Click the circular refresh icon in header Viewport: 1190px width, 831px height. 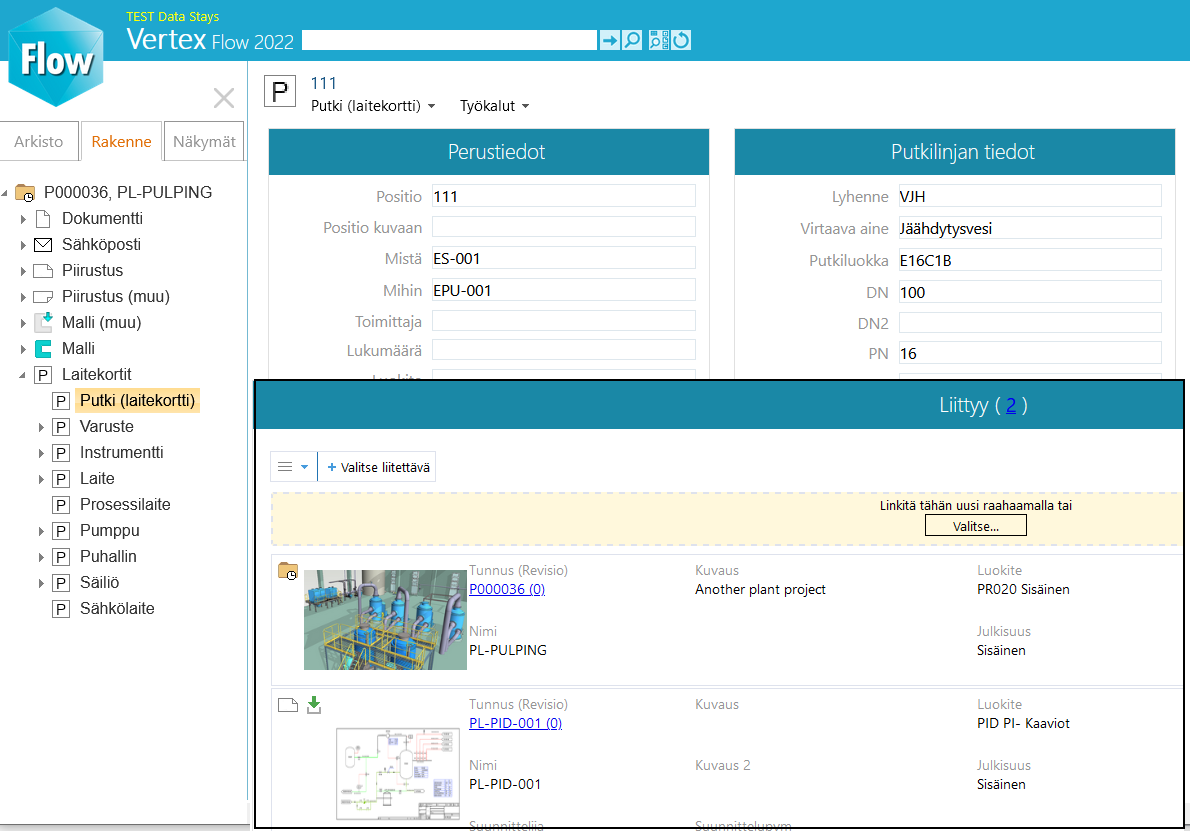coord(681,40)
